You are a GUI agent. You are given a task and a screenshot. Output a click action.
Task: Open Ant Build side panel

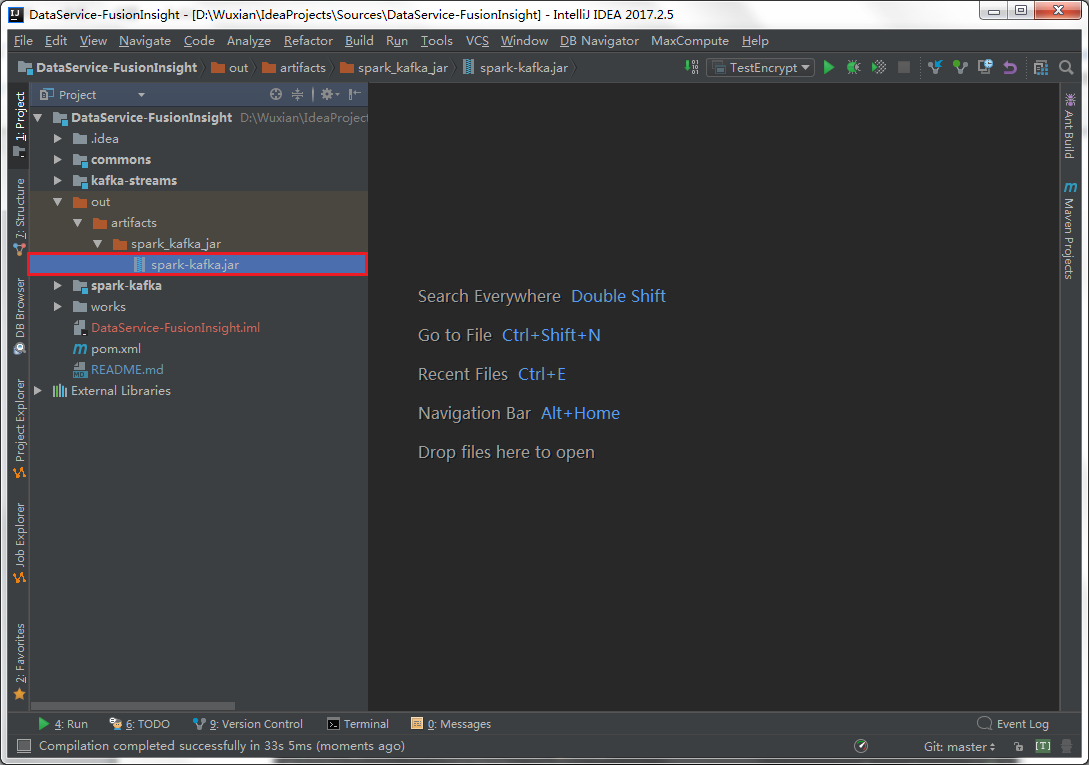[1070, 126]
